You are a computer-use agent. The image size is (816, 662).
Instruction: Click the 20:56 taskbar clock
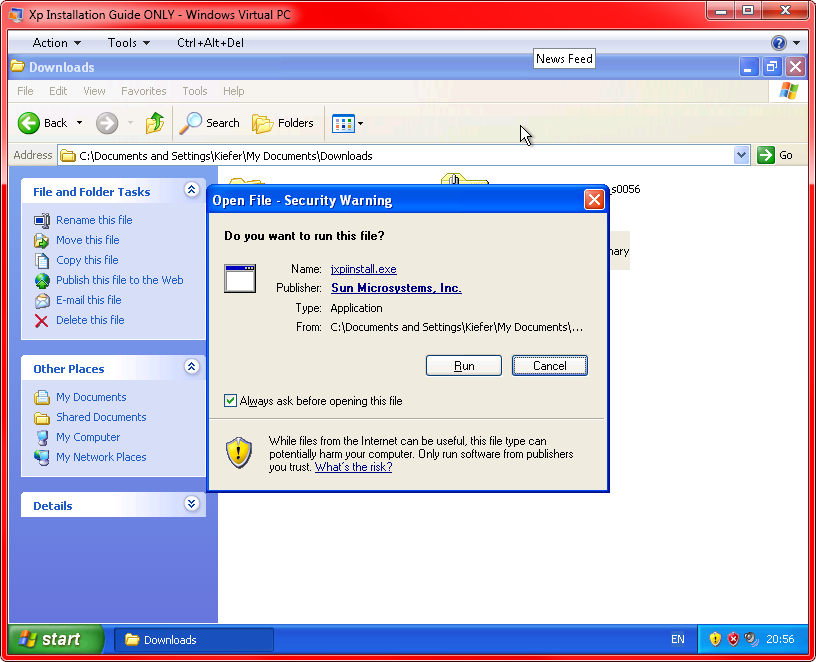pos(780,639)
